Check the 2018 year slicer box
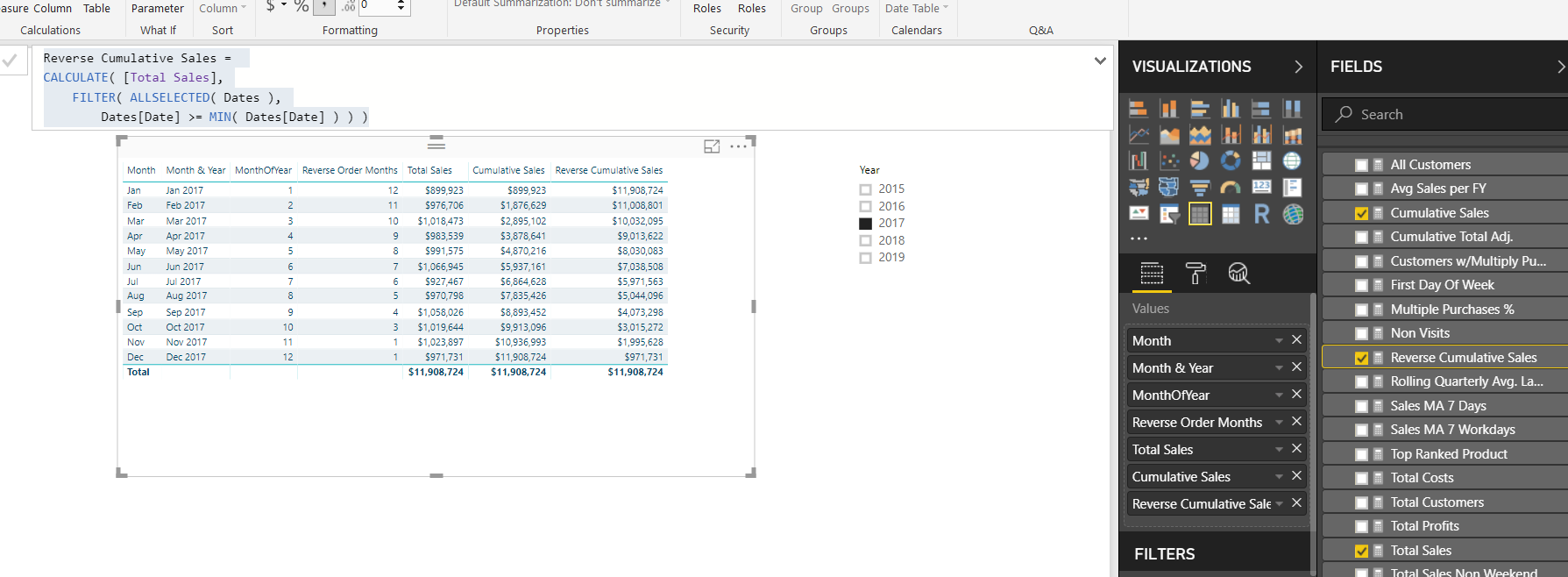1568x577 pixels. tap(866, 240)
